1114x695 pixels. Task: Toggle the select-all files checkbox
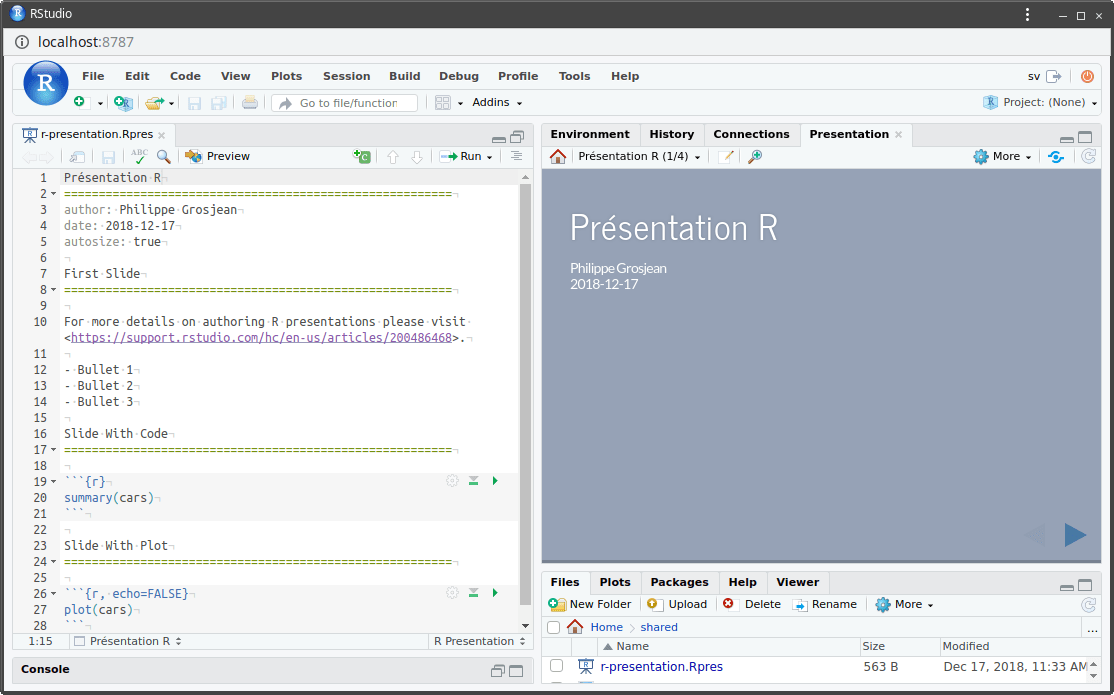click(x=553, y=627)
